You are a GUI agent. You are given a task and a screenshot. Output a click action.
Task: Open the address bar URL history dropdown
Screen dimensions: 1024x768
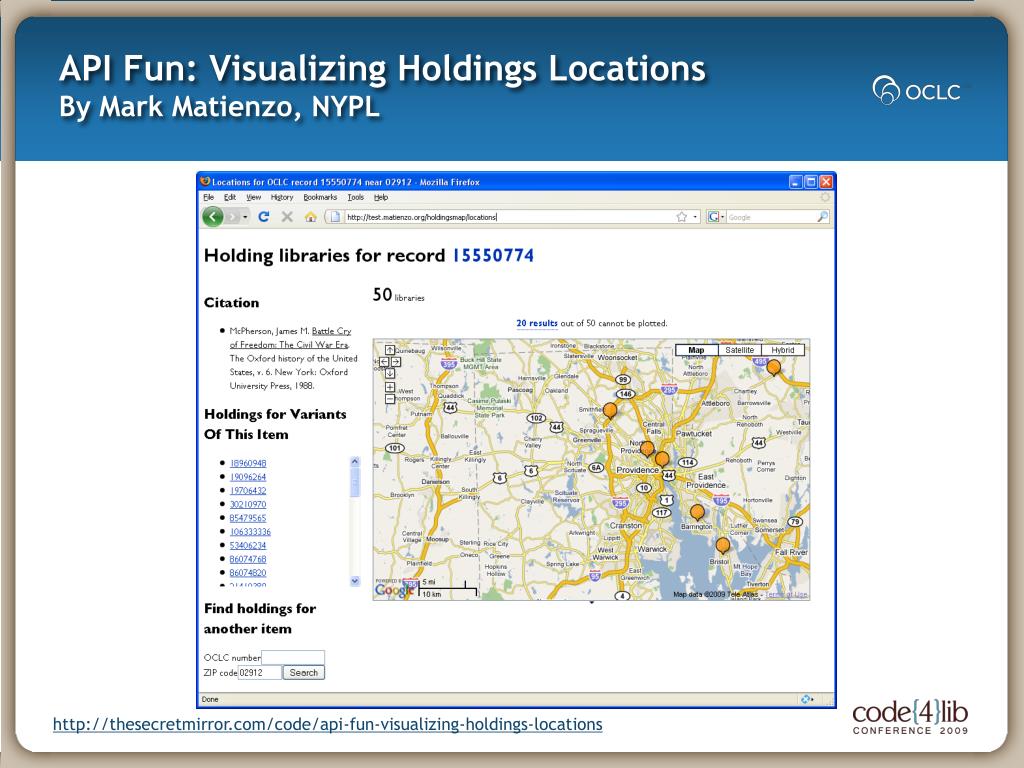695,217
